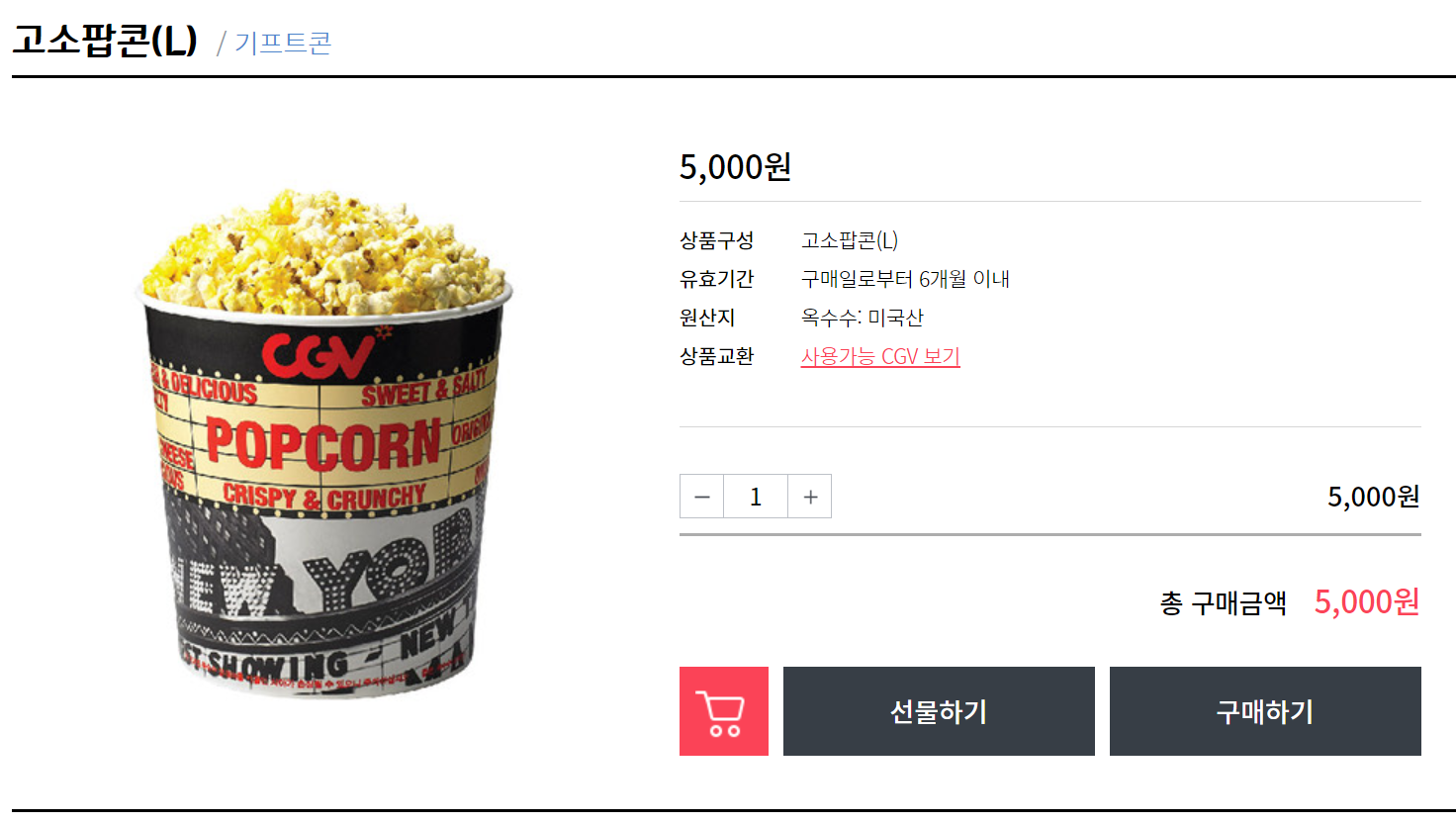
Task: Click the 상품교환 label
Action: point(716,356)
